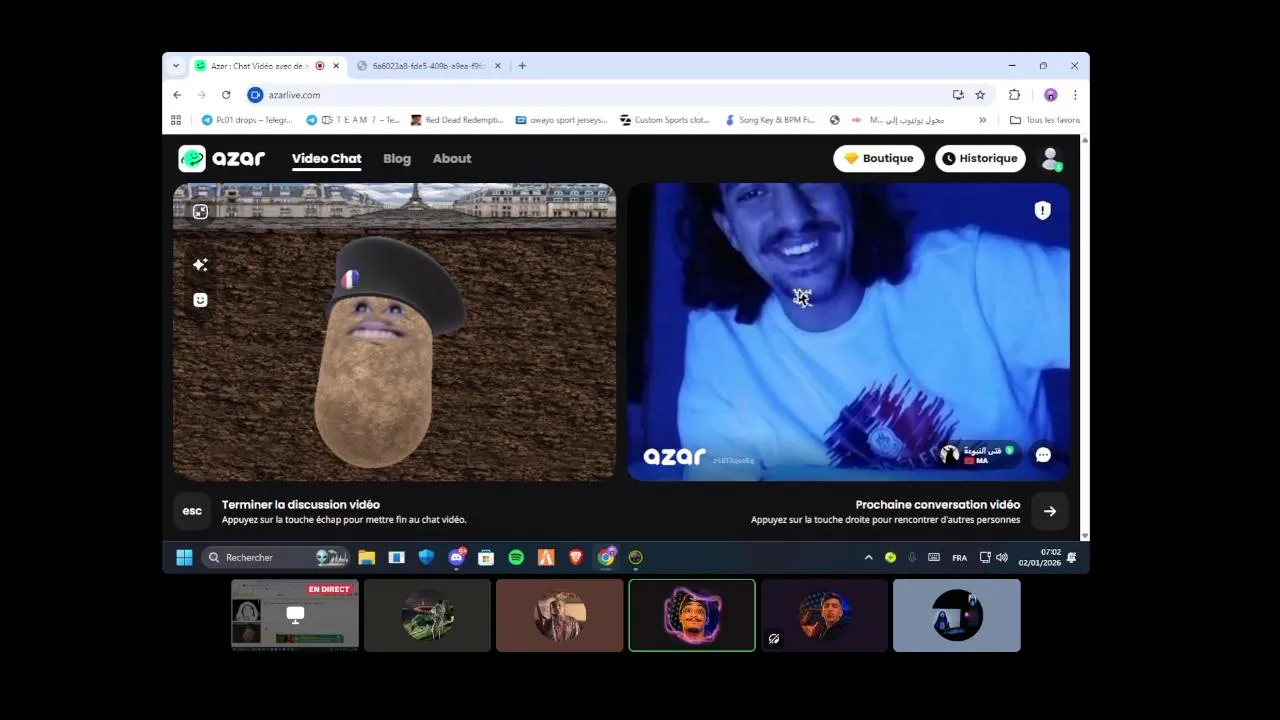The width and height of the screenshot is (1280, 720).
Task: Open the Blog page
Action: 397,158
